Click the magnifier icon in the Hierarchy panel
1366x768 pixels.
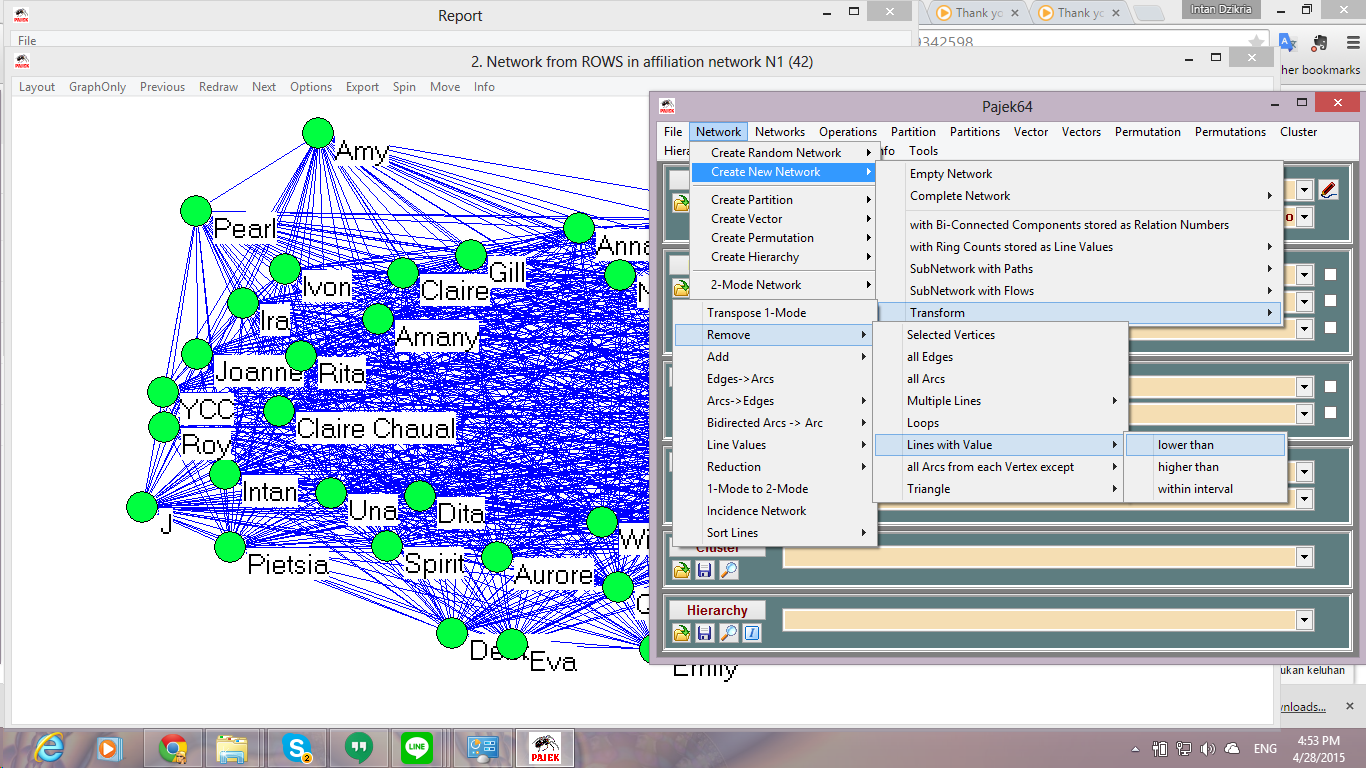pos(727,632)
